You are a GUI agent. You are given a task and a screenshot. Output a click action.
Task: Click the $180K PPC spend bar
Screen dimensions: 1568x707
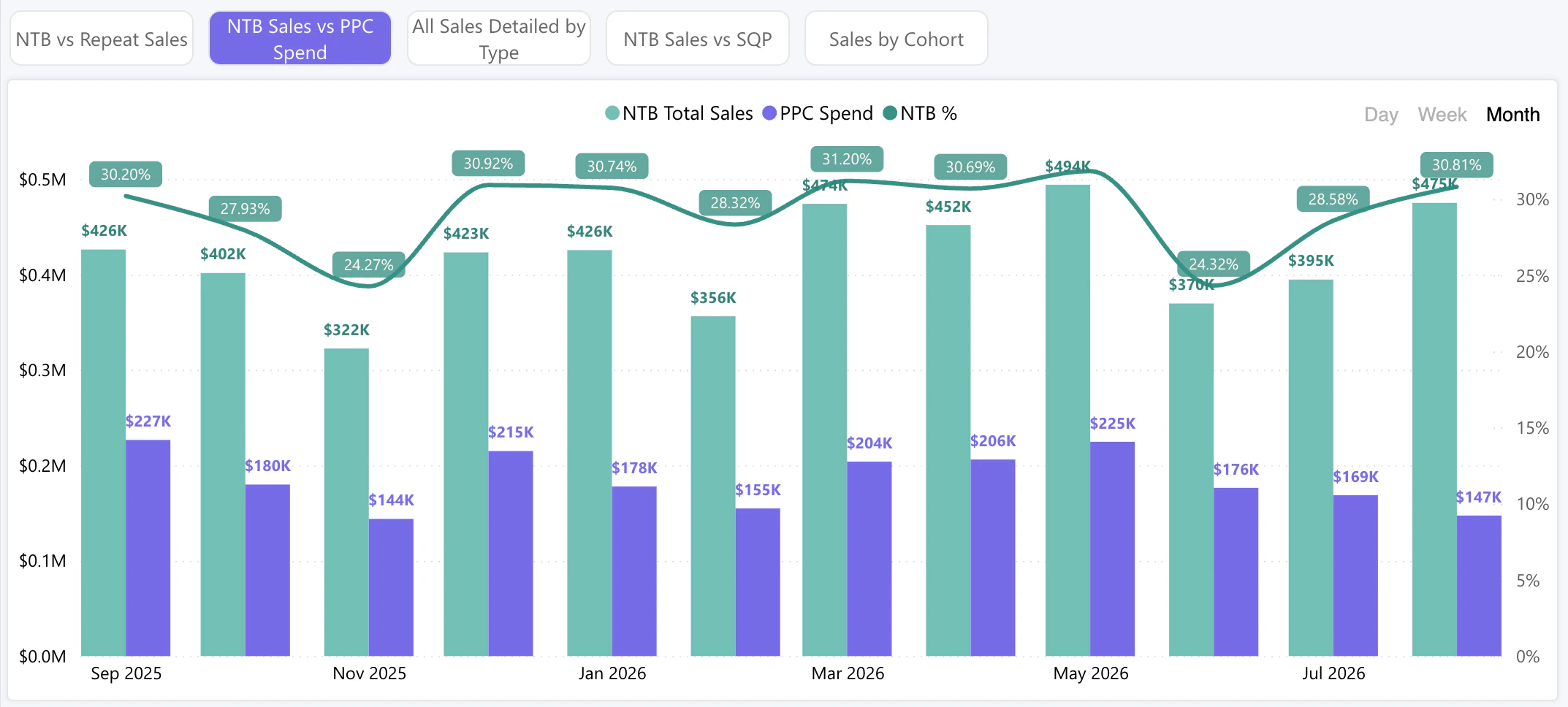pyautogui.click(x=267, y=570)
